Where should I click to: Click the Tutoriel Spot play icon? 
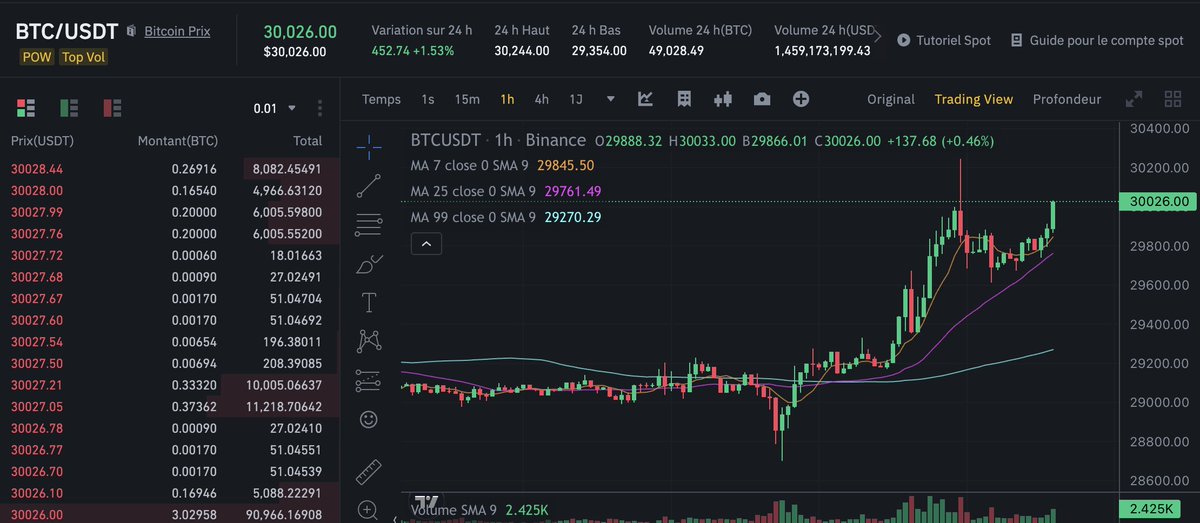click(x=904, y=41)
